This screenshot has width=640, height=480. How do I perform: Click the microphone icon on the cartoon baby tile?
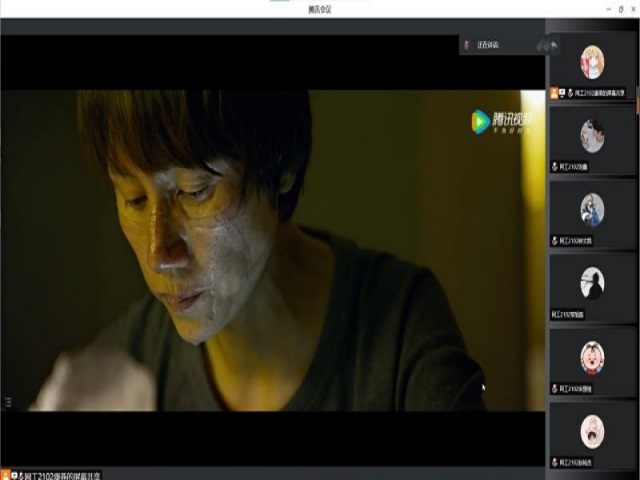tap(555, 388)
